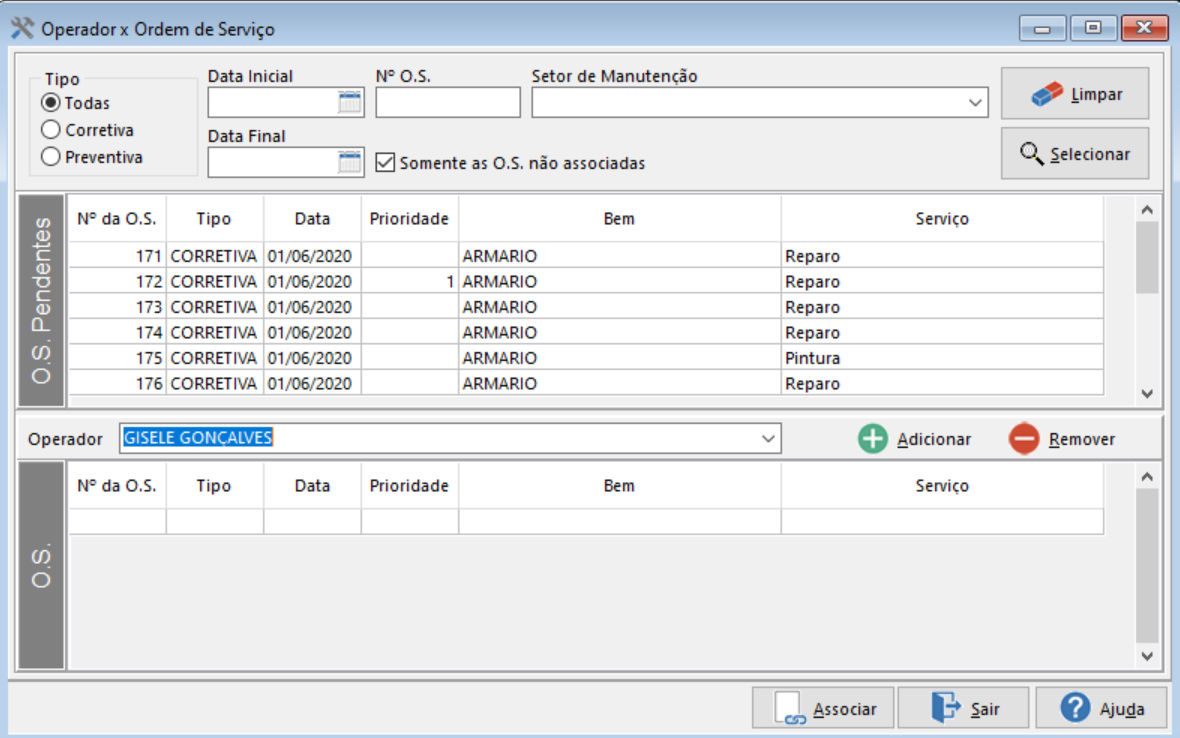Select the Todas radio button
1180x738 pixels.
click(x=50, y=102)
